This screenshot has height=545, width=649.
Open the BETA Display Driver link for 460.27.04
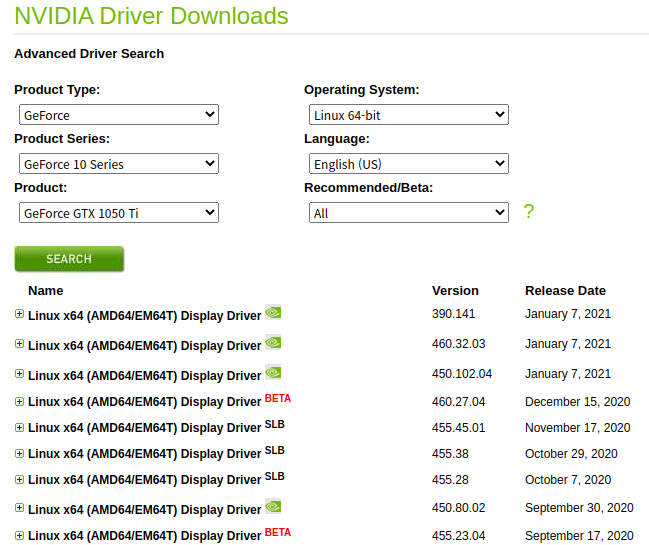[144, 402]
